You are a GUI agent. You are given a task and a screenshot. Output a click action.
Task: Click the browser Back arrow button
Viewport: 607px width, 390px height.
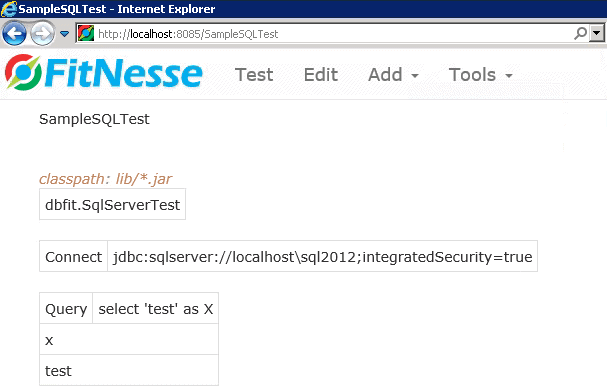pos(14,33)
